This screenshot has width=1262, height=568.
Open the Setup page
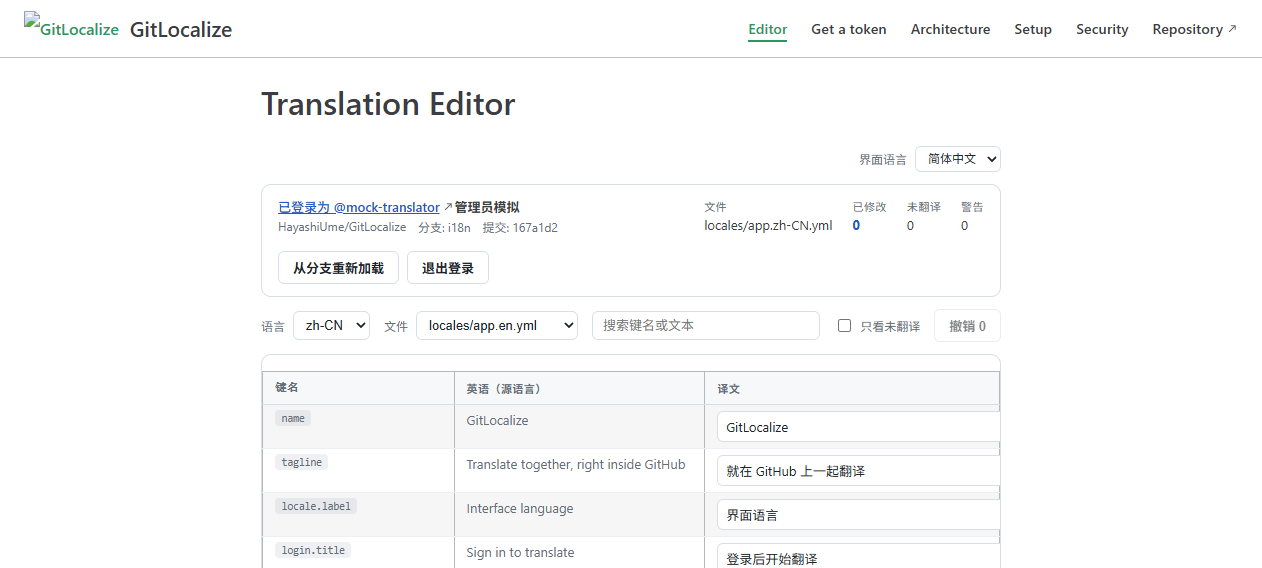(x=1033, y=29)
